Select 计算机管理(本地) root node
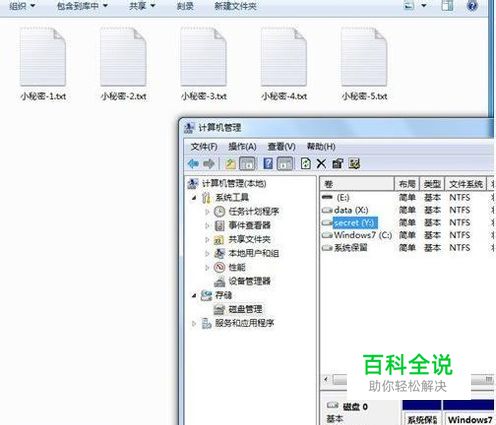496x425 pixels. tap(233, 183)
